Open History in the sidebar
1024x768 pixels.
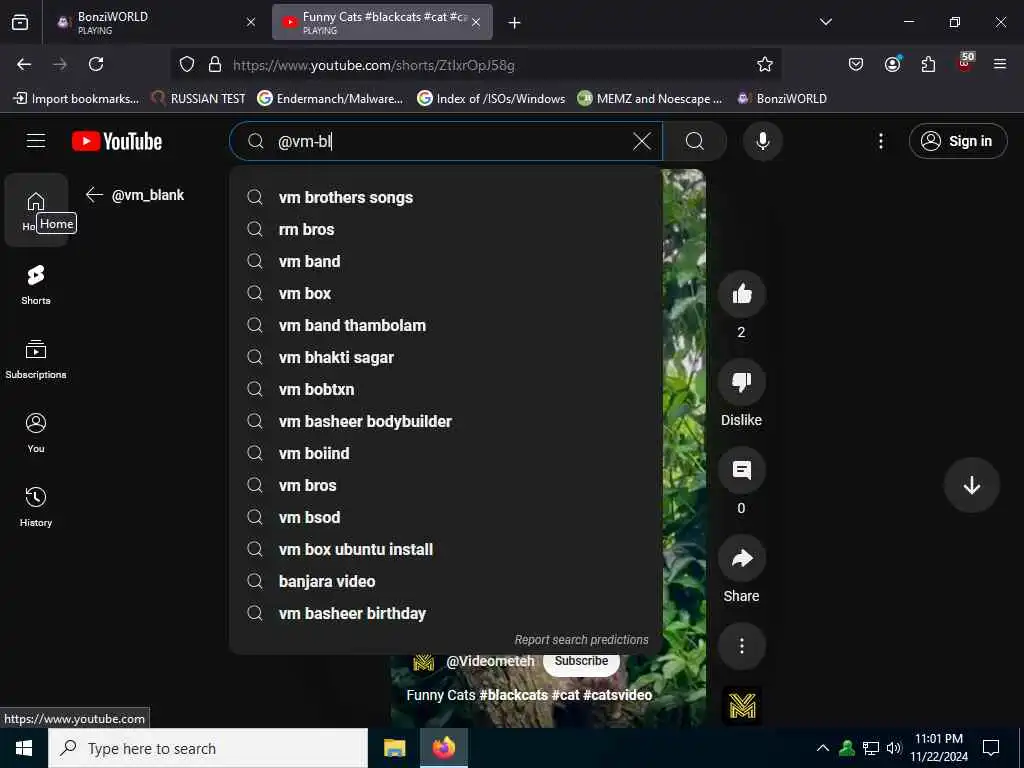(36, 506)
